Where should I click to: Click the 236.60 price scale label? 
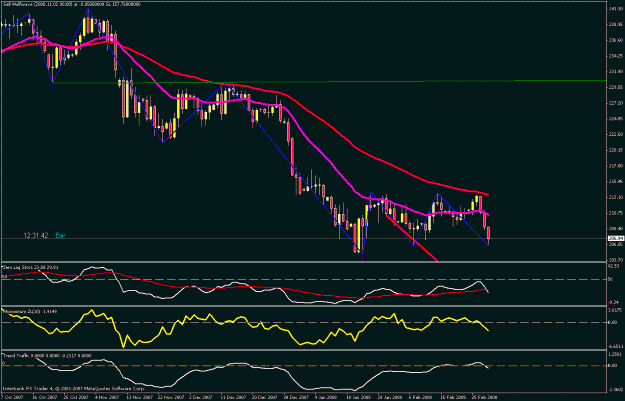point(614,40)
